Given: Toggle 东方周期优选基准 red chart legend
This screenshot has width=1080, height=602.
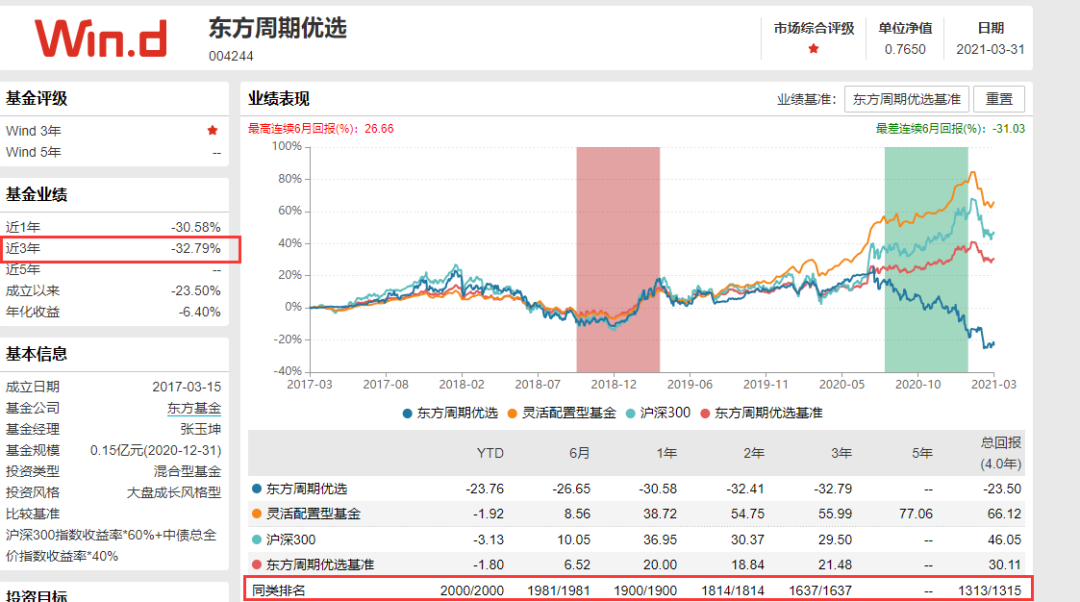Looking at the screenshot, I should pos(761,413).
